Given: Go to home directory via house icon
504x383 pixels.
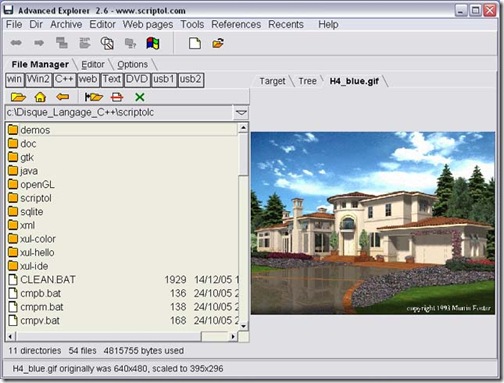Looking at the screenshot, I should [x=40, y=97].
